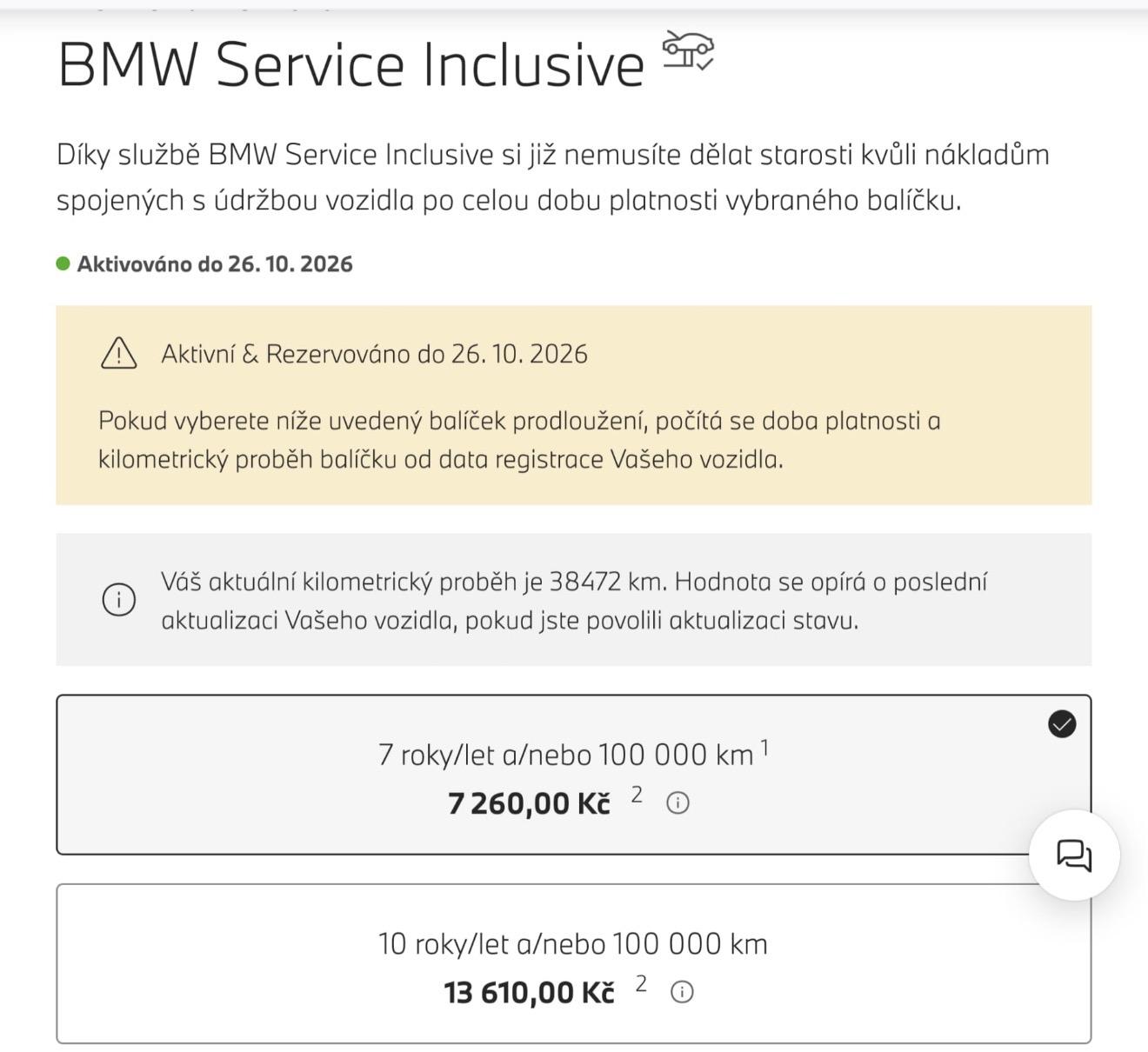The height and width of the screenshot is (1052, 1148).
Task: Click the warning triangle icon in yellow notice
Action: 119,354
